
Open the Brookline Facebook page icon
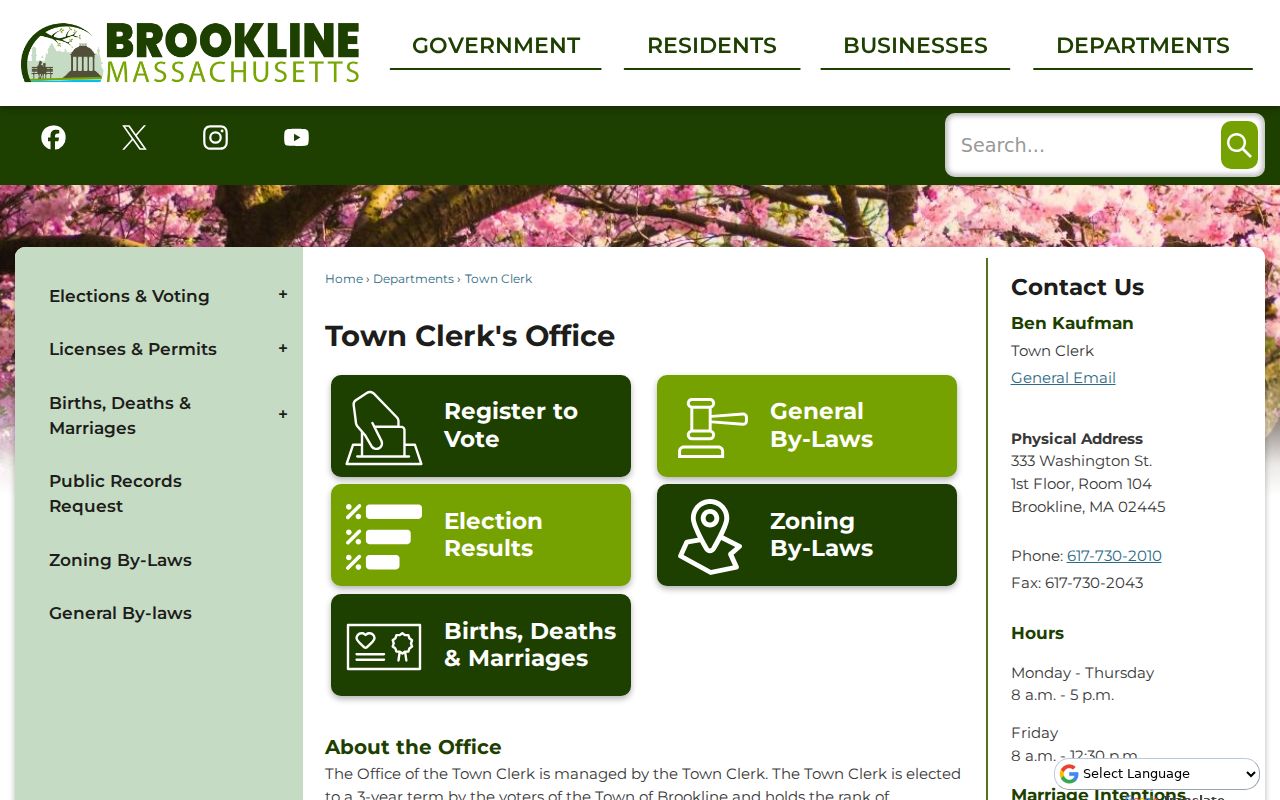click(x=54, y=137)
